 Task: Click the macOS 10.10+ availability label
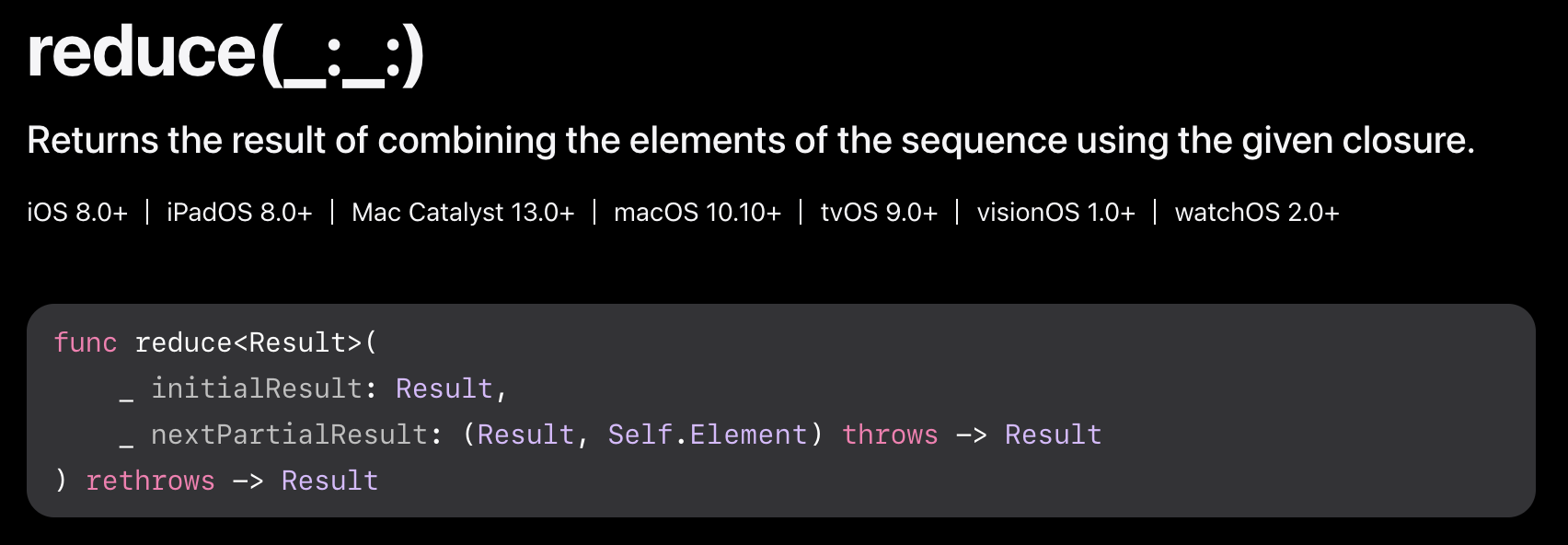697,213
